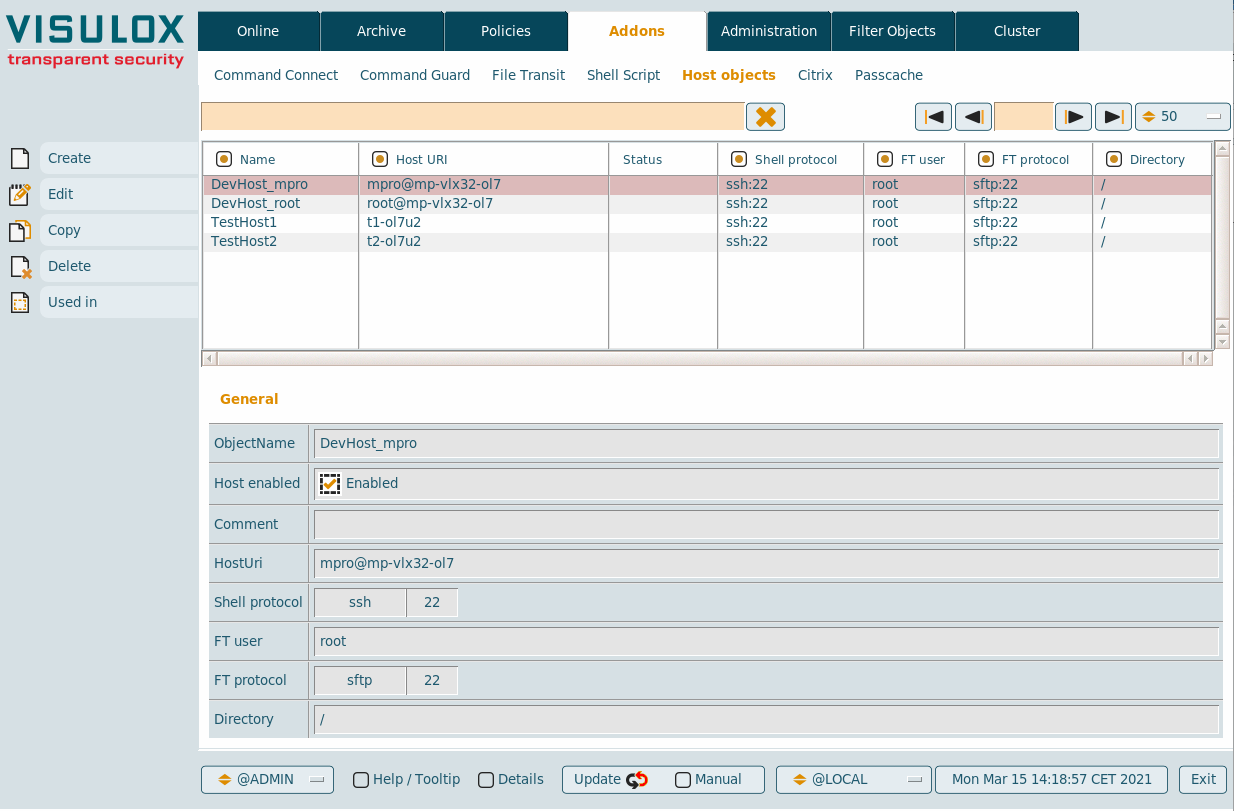Click the Delete icon in sidebar
Image resolution: width=1234 pixels, height=811 pixels.
pyautogui.click(x=20, y=267)
